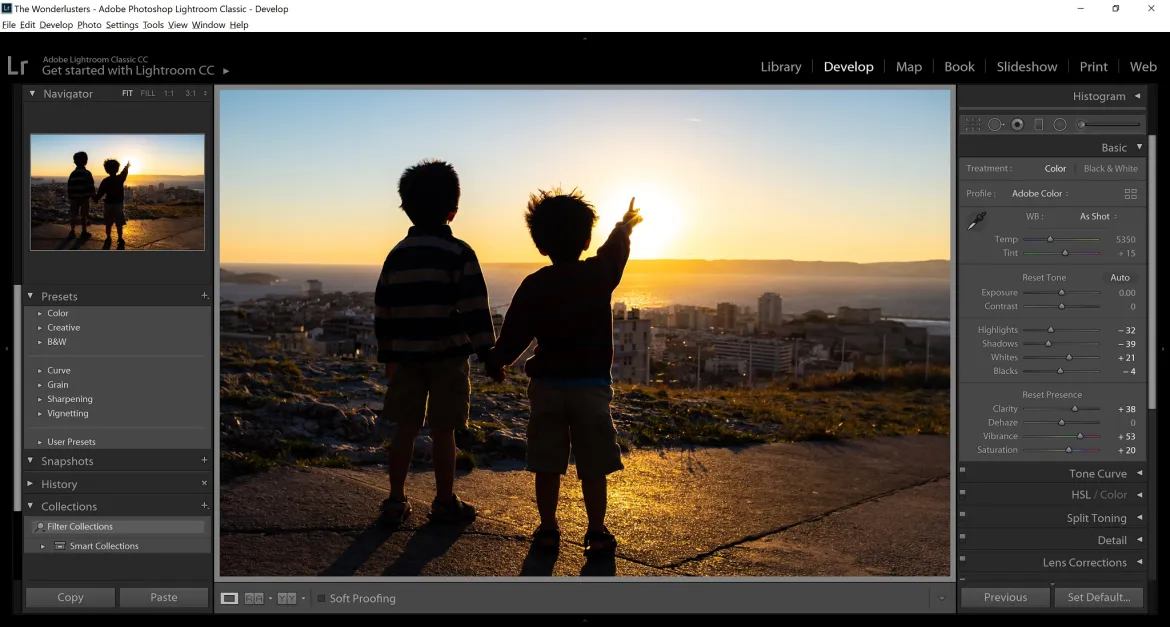This screenshot has width=1170, height=627.
Task: Open the WB As Shot dropdown
Action: 1096,216
